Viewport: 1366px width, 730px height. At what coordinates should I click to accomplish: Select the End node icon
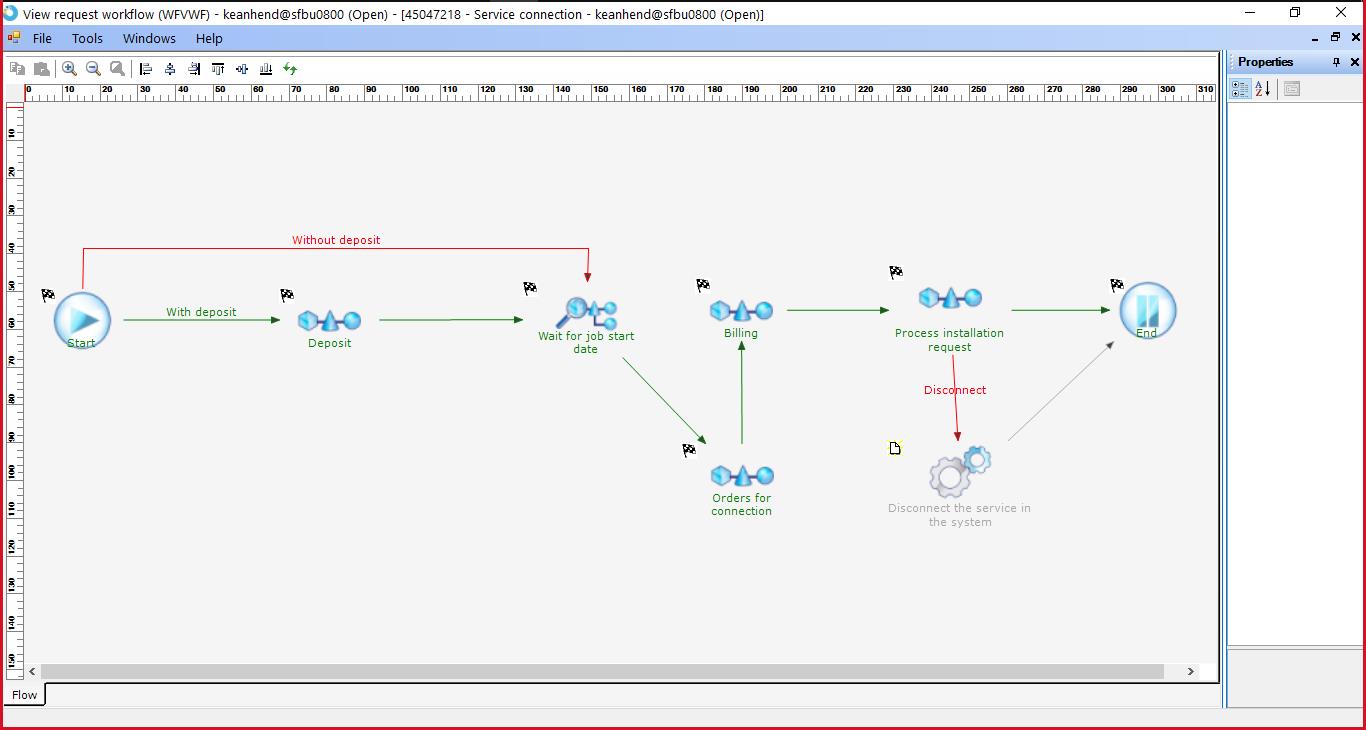point(1147,311)
